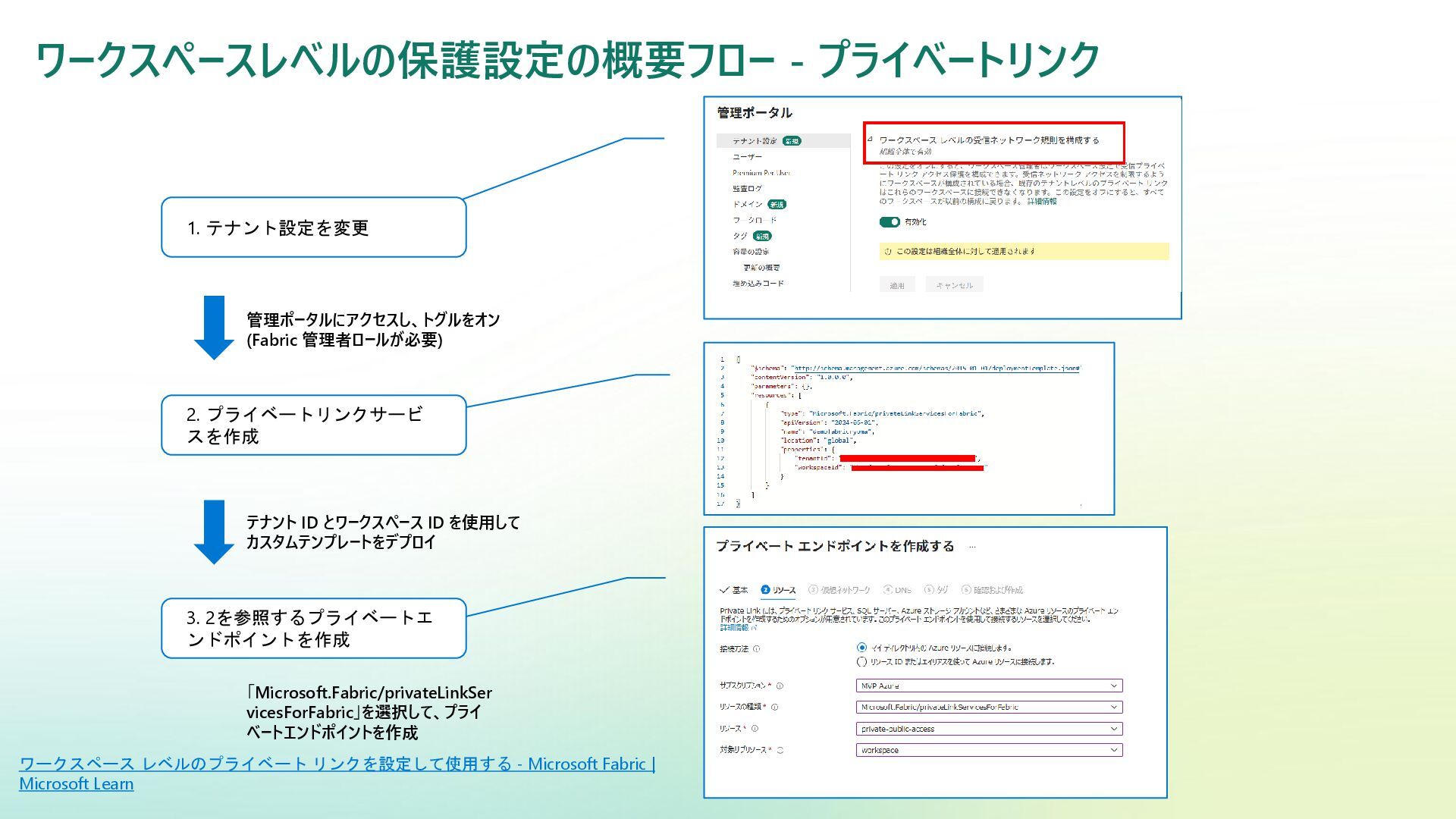Switch to the 確認および作成 wizard tab
Screen dimensions: 1456x819
click(992, 590)
